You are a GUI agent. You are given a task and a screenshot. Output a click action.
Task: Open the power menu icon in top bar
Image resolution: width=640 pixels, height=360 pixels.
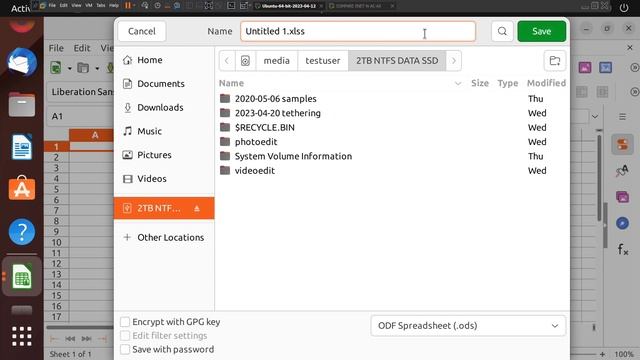coord(624,7)
